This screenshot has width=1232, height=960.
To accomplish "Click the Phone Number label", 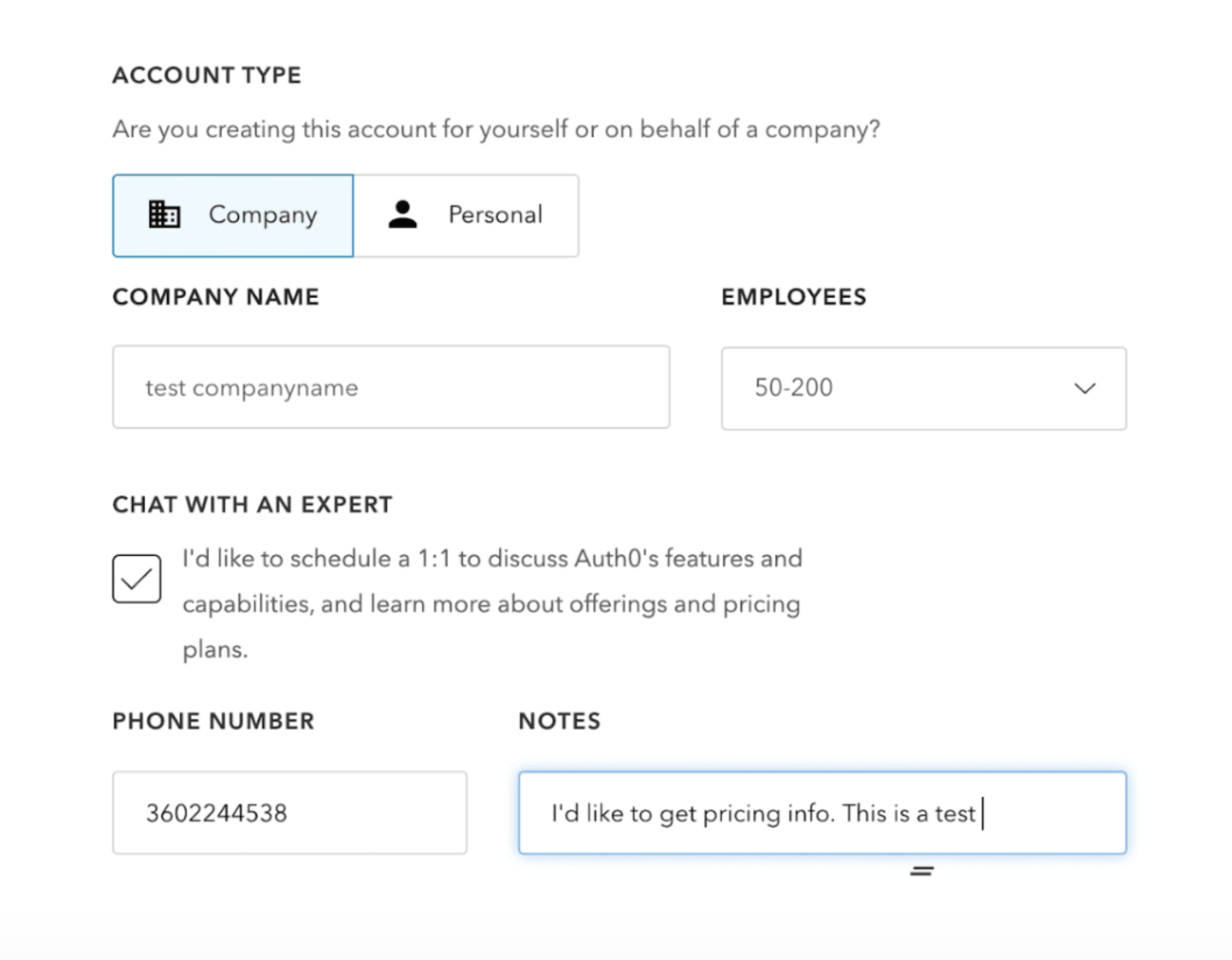I will tap(214, 721).
